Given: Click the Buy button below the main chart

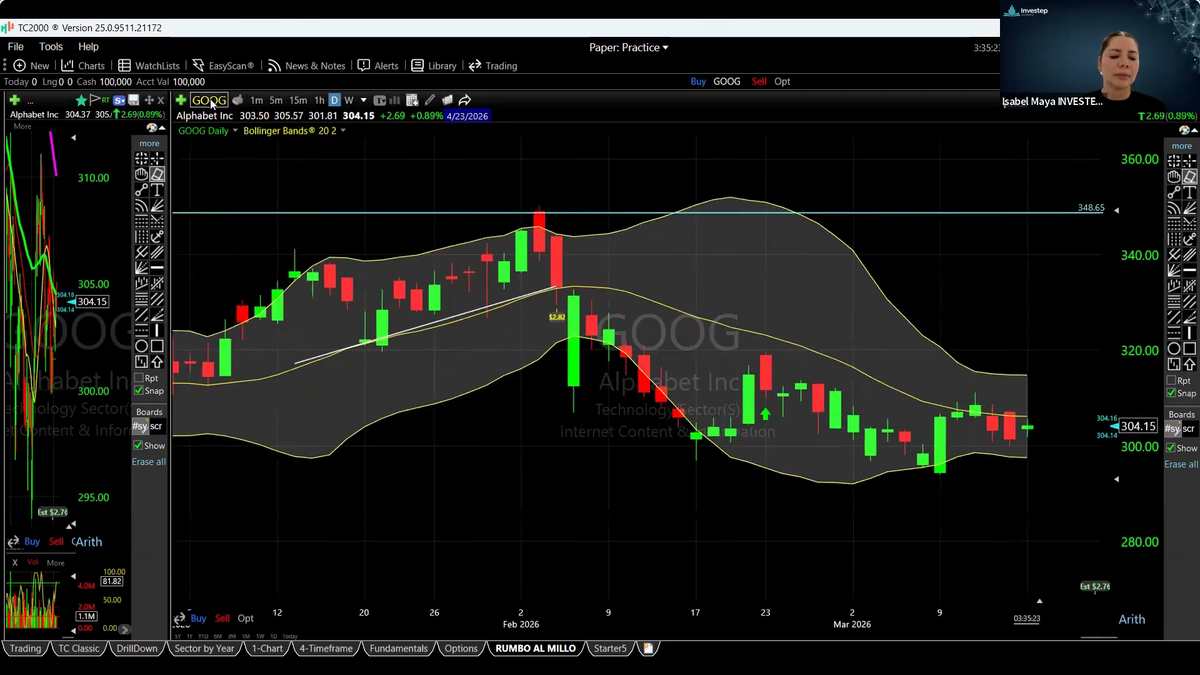Looking at the screenshot, I should (198, 618).
